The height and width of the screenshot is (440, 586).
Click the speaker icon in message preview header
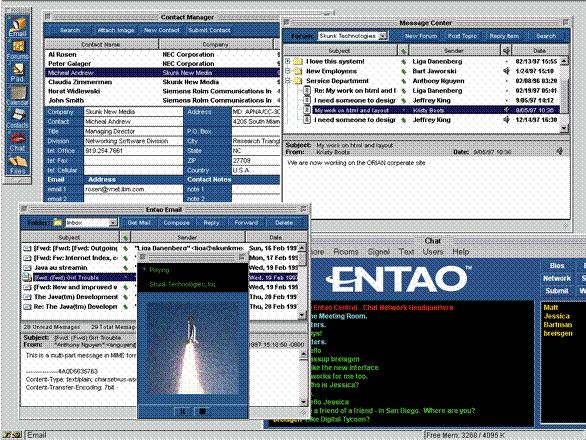[x=560, y=151]
